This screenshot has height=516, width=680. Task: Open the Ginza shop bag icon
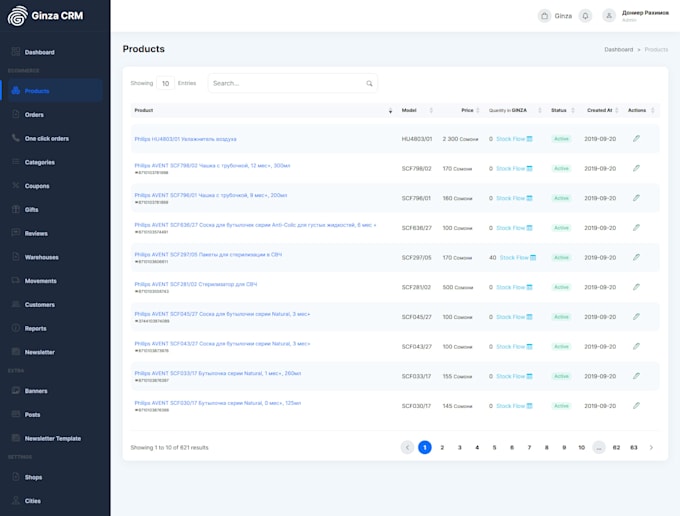pos(544,16)
